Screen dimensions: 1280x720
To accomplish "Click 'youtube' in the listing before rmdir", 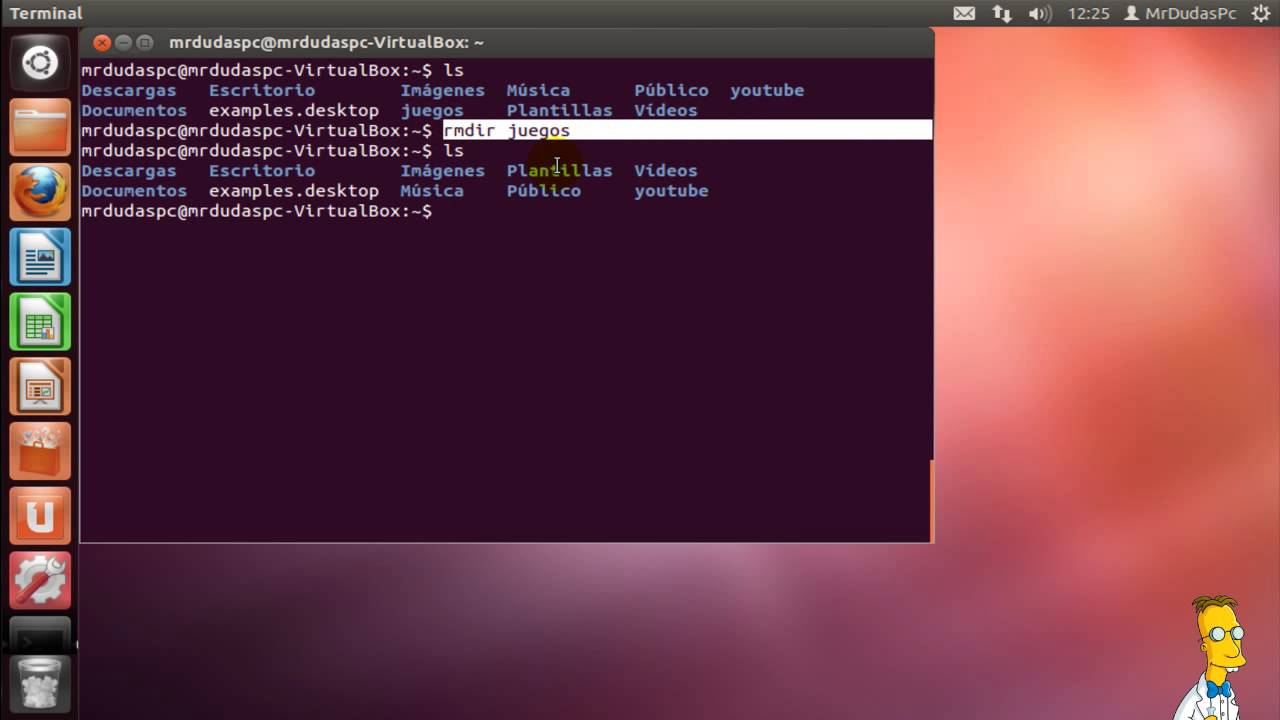I will 767,90.
